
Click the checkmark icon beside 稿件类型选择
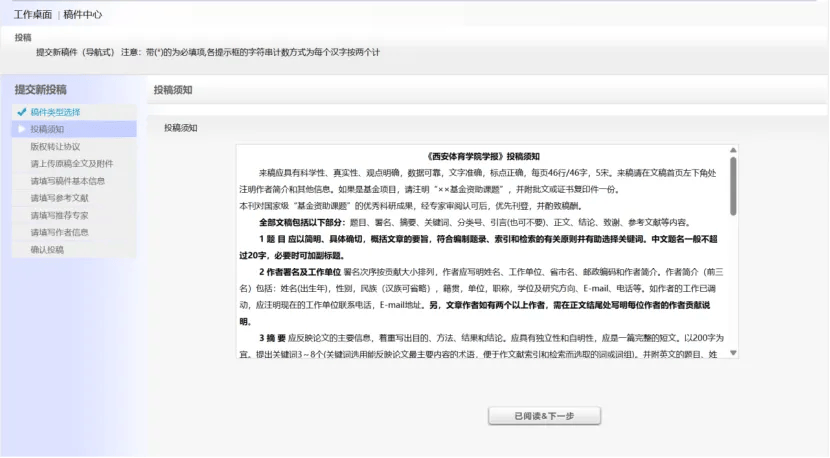[x=21, y=112]
